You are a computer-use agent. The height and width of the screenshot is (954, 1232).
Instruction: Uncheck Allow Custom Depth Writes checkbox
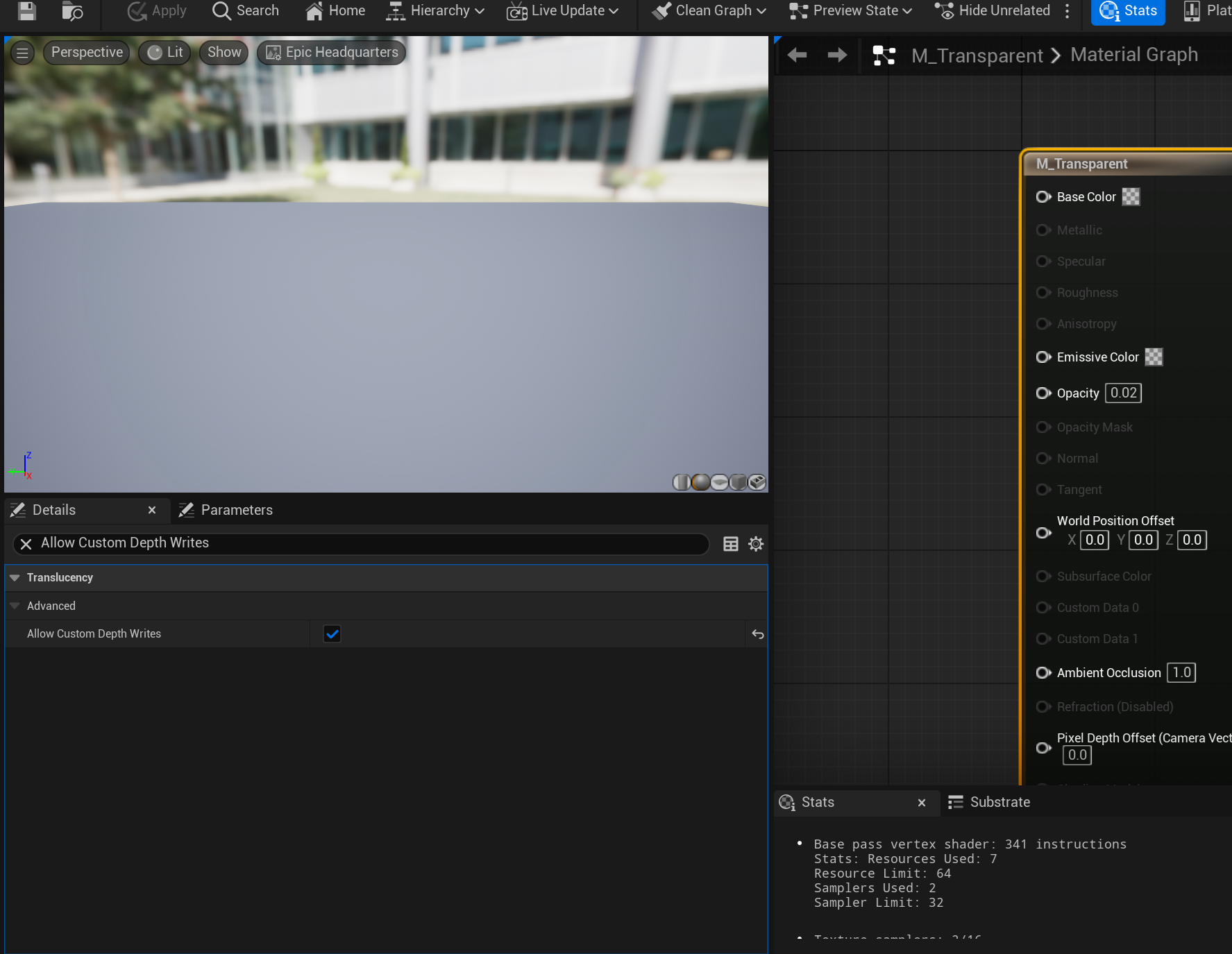point(332,634)
